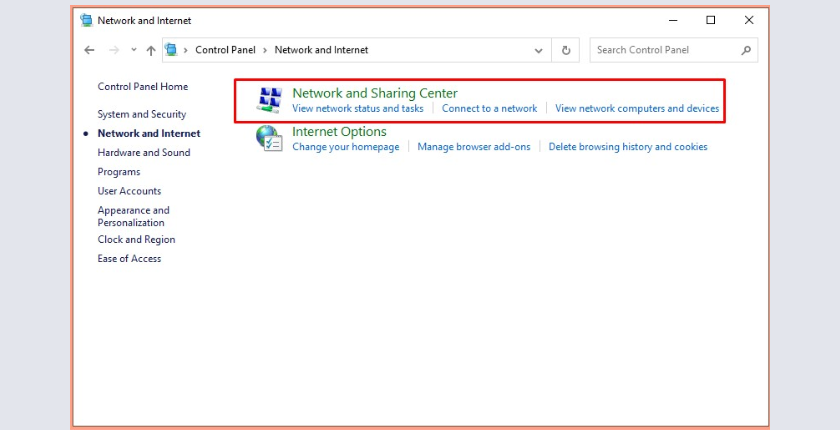
Task: Expand the chevron before Control Panel breadcrumb
Action: pos(186,50)
